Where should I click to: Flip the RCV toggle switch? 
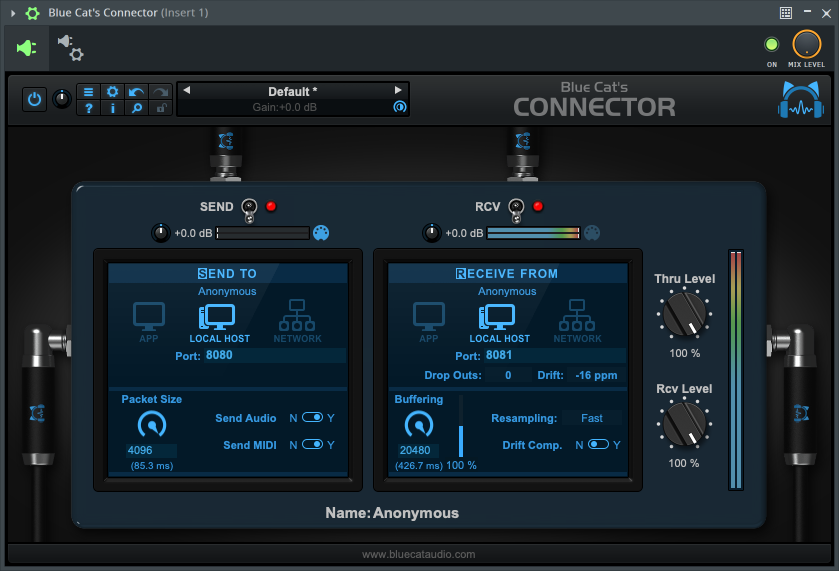click(x=516, y=210)
